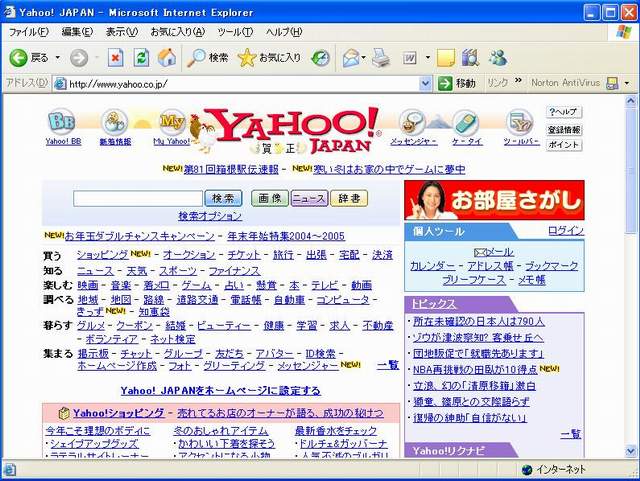Click the address bar URL field

(x=243, y=84)
